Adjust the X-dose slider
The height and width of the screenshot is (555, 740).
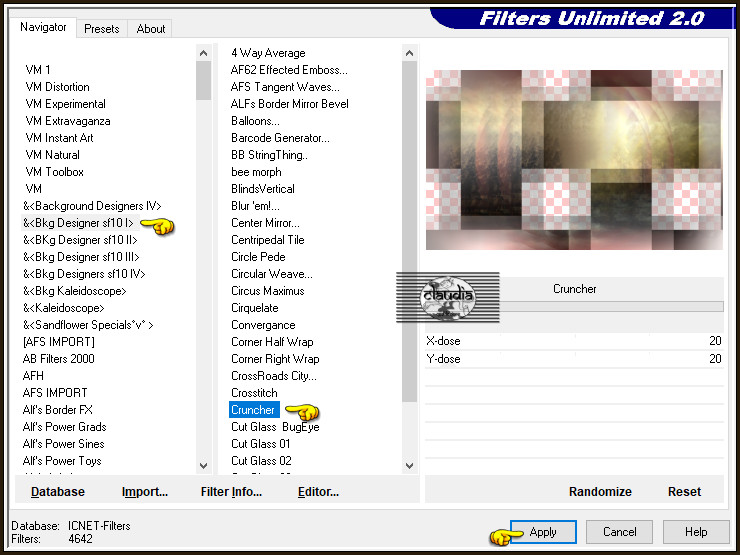point(574,341)
